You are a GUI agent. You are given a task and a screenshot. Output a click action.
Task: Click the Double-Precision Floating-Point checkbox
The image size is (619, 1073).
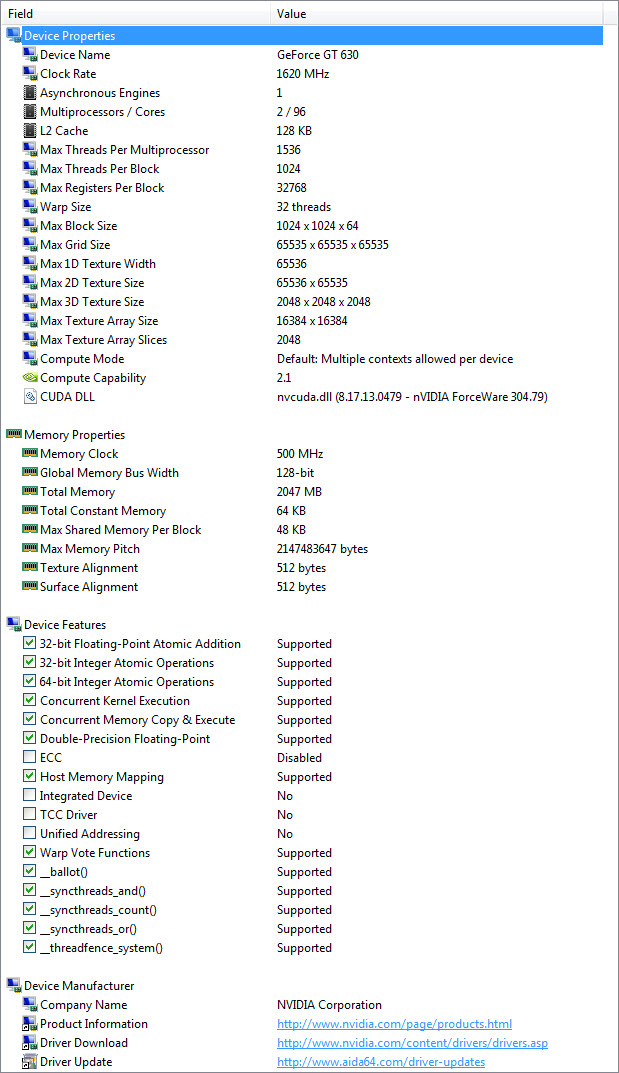click(x=29, y=738)
